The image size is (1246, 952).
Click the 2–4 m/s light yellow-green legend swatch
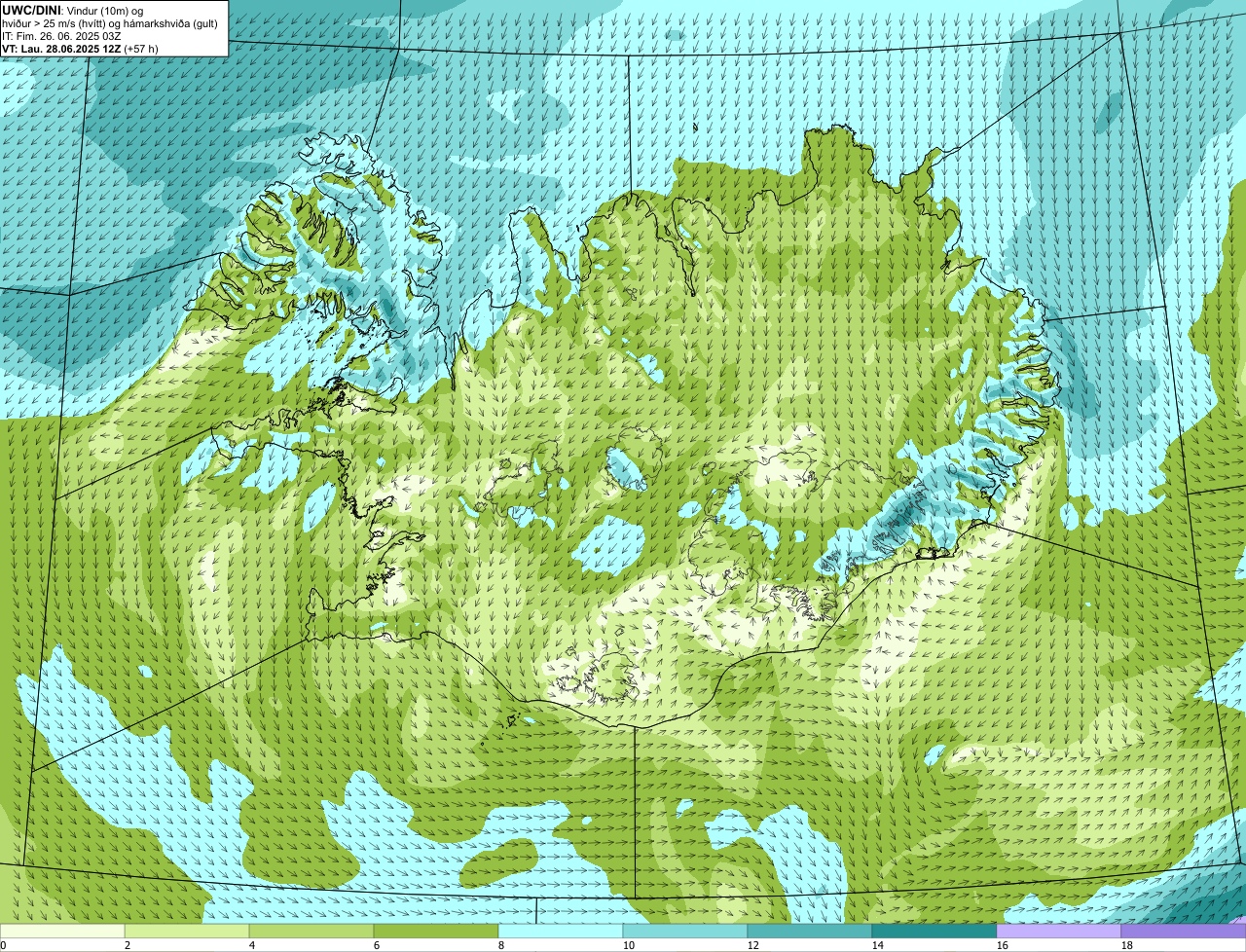tap(187, 932)
